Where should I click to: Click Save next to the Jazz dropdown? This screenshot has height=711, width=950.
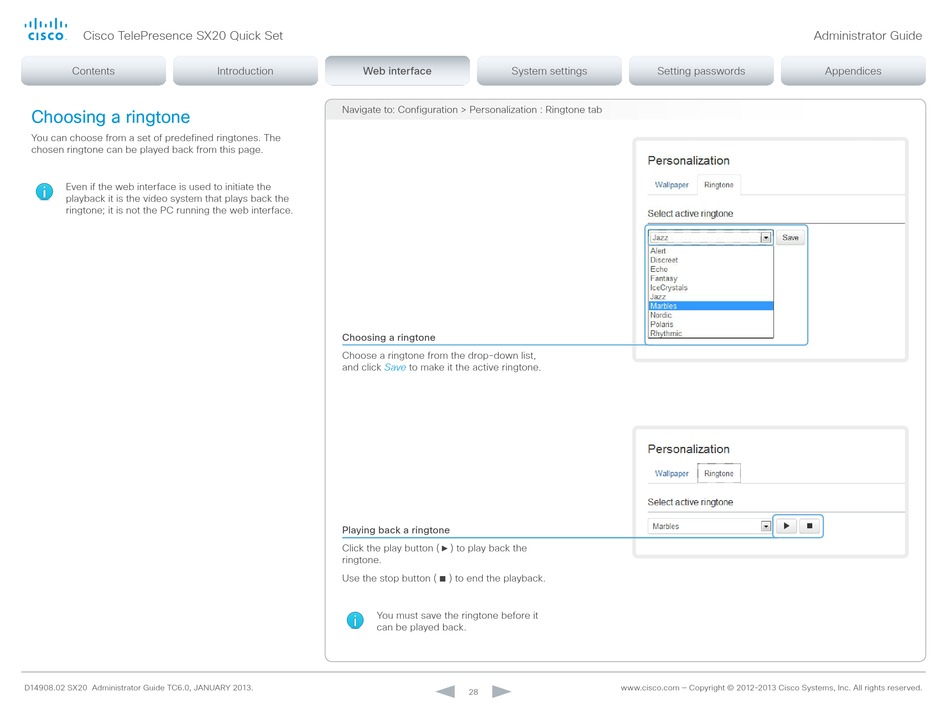click(790, 237)
